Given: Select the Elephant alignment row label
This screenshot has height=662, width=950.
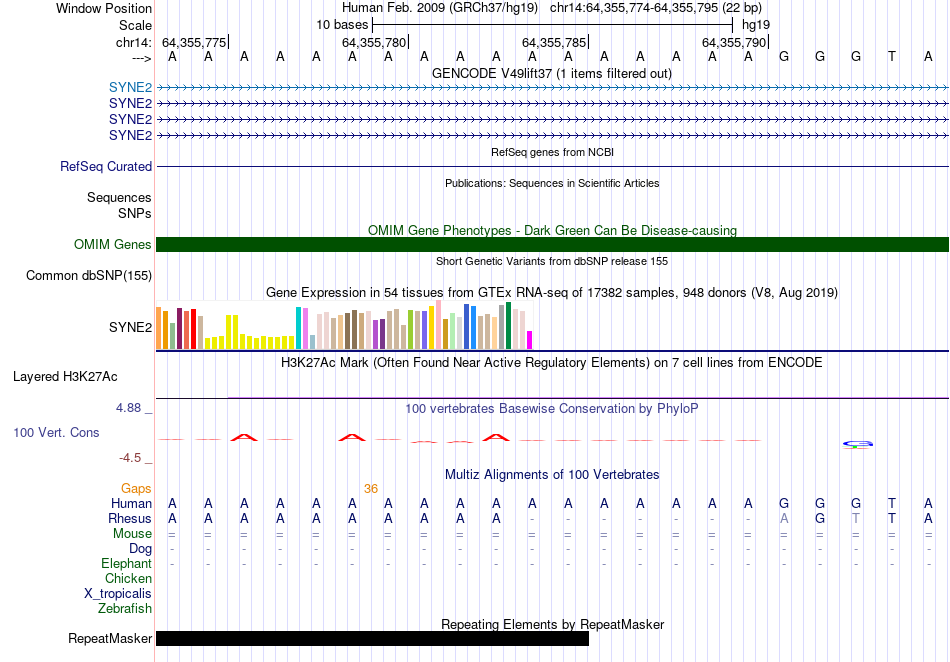Looking at the screenshot, I should tap(126, 563).
